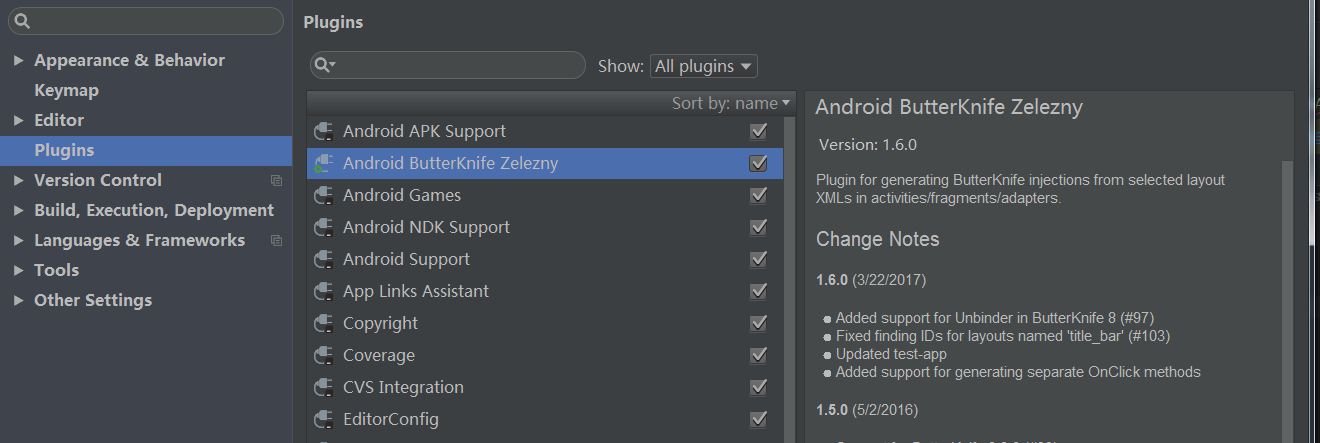This screenshot has height=443, width=1320.
Task: Uncheck the Coverage plugin checkbox
Action: 758,355
